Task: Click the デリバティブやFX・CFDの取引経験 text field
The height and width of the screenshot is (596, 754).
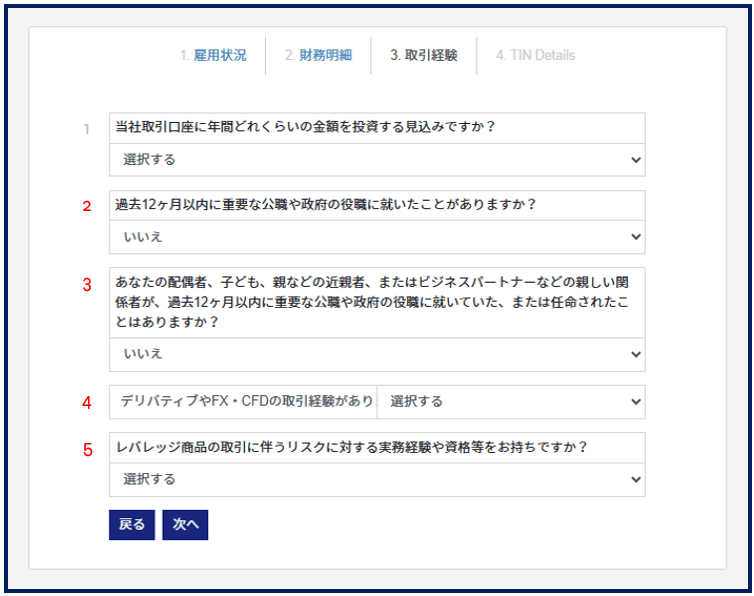Action: point(243,401)
